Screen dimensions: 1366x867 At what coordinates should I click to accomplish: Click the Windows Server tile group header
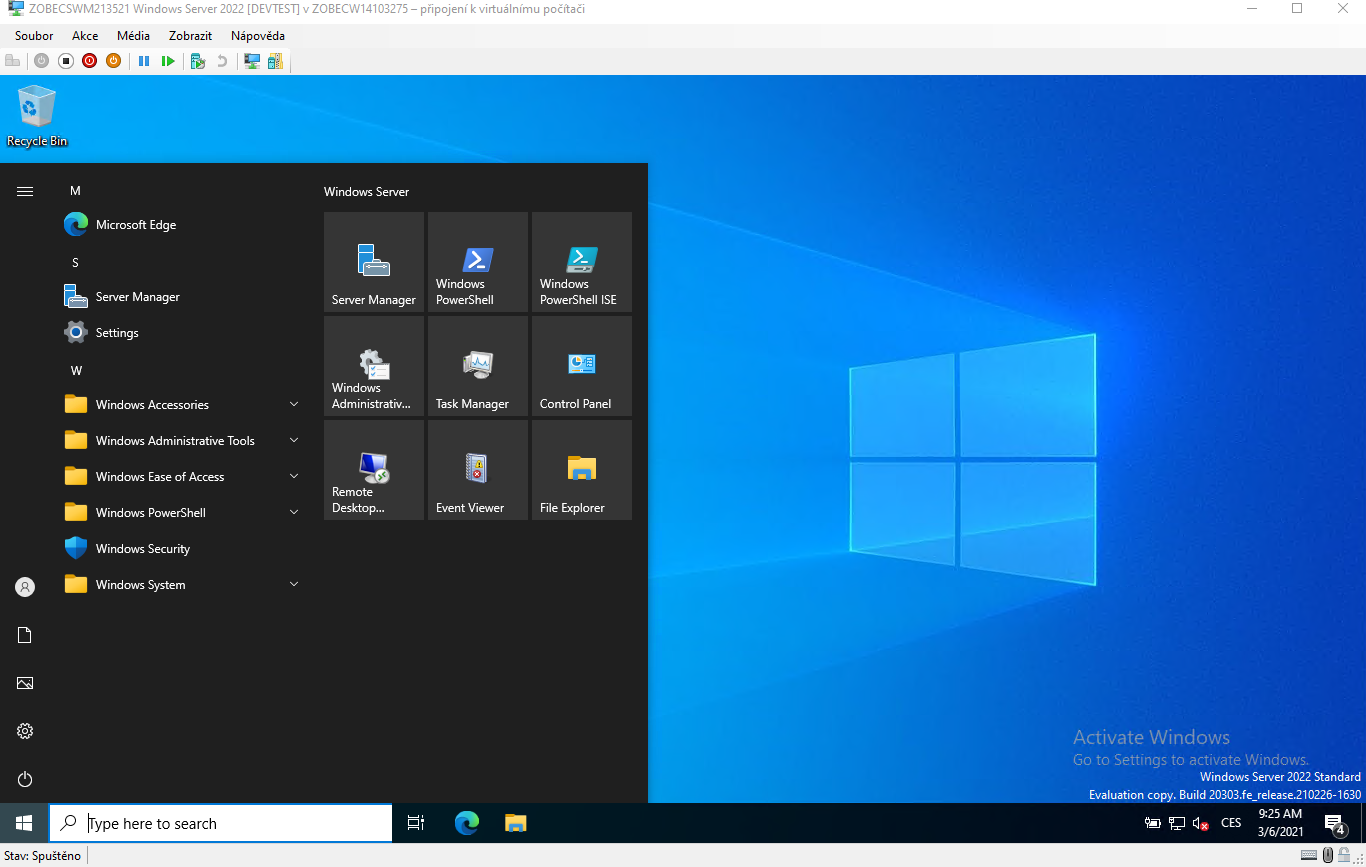coord(367,192)
